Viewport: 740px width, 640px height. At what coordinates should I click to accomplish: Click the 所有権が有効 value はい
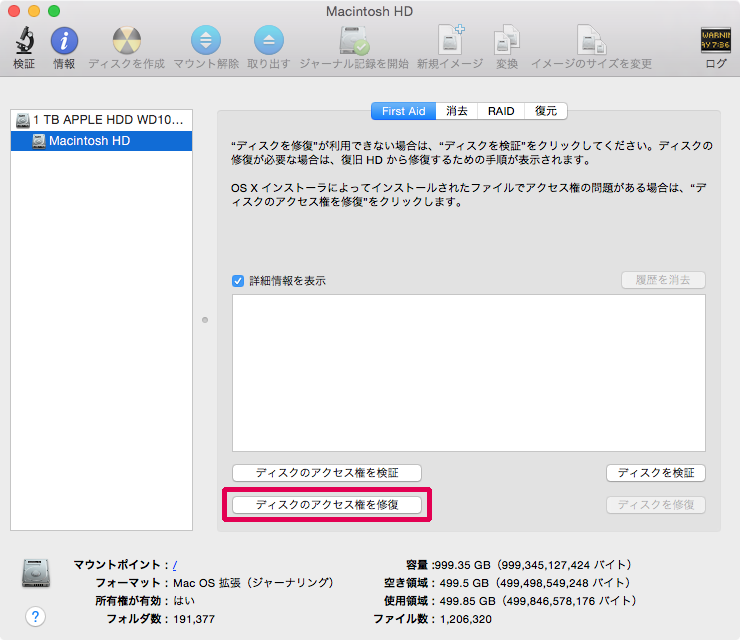point(184,601)
